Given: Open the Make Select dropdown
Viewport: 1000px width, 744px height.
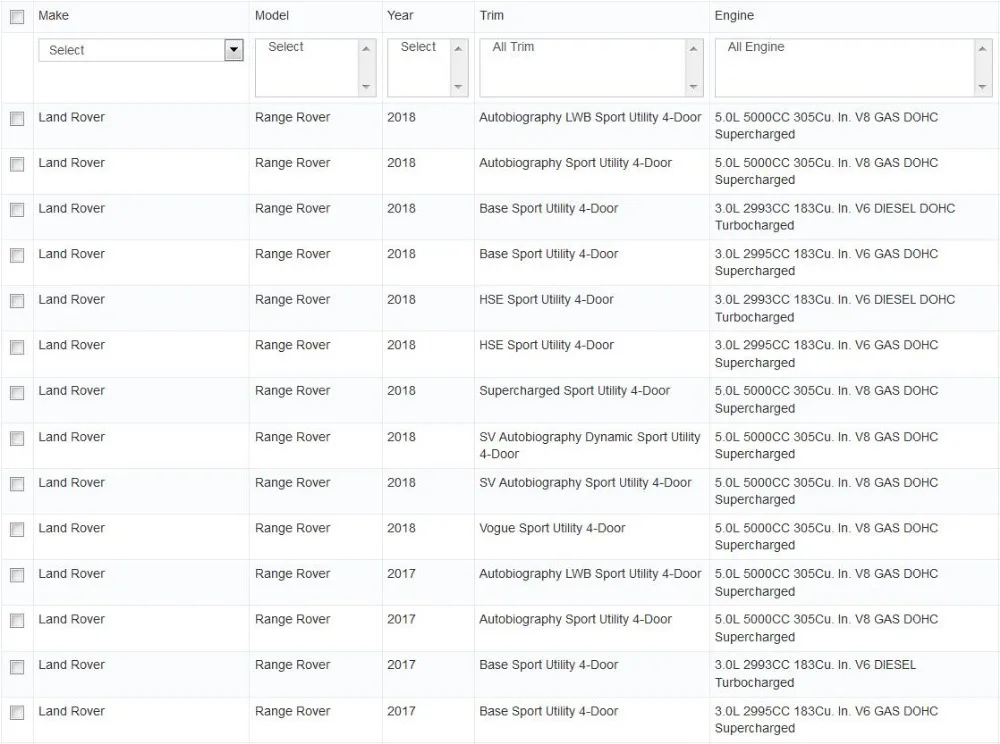Looking at the screenshot, I should pyautogui.click(x=141, y=50).
